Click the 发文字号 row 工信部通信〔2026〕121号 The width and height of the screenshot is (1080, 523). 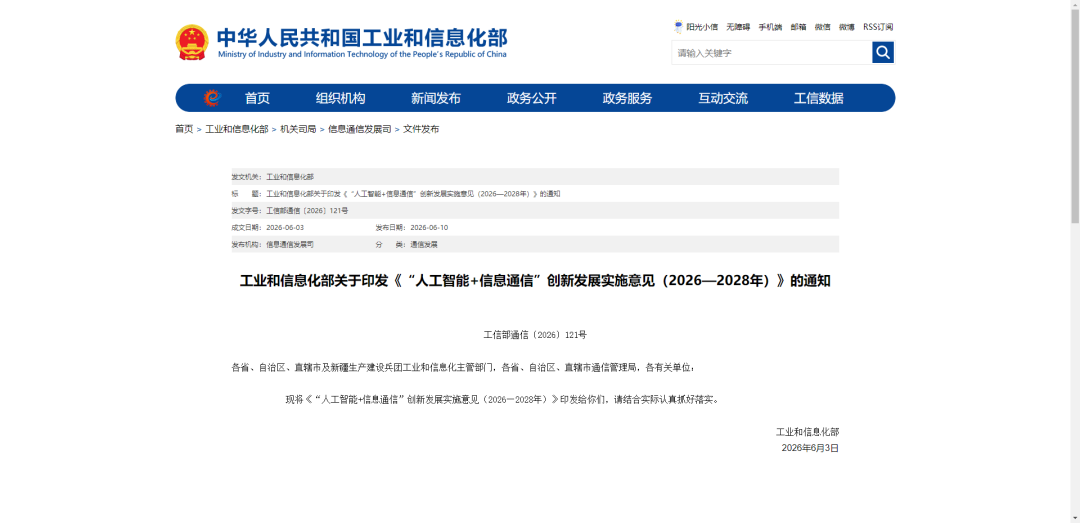click(x=535, y=210)
